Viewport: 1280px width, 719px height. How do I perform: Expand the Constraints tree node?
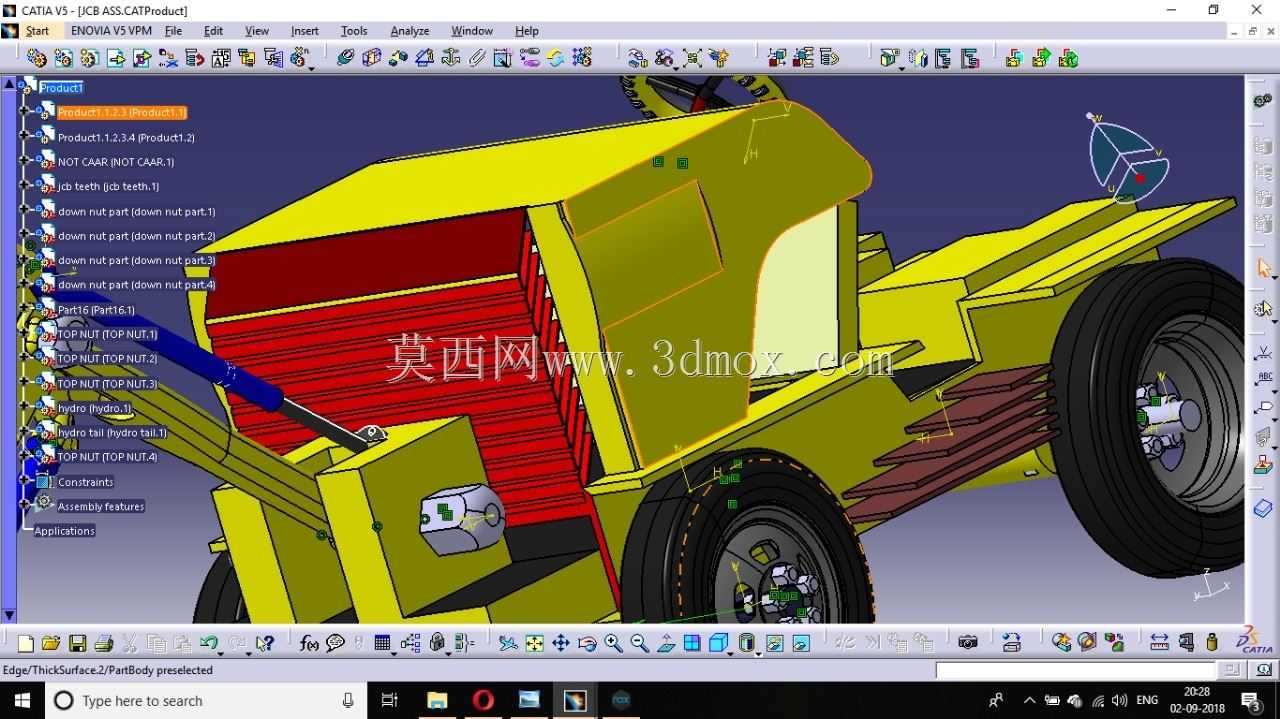[24, 481]
